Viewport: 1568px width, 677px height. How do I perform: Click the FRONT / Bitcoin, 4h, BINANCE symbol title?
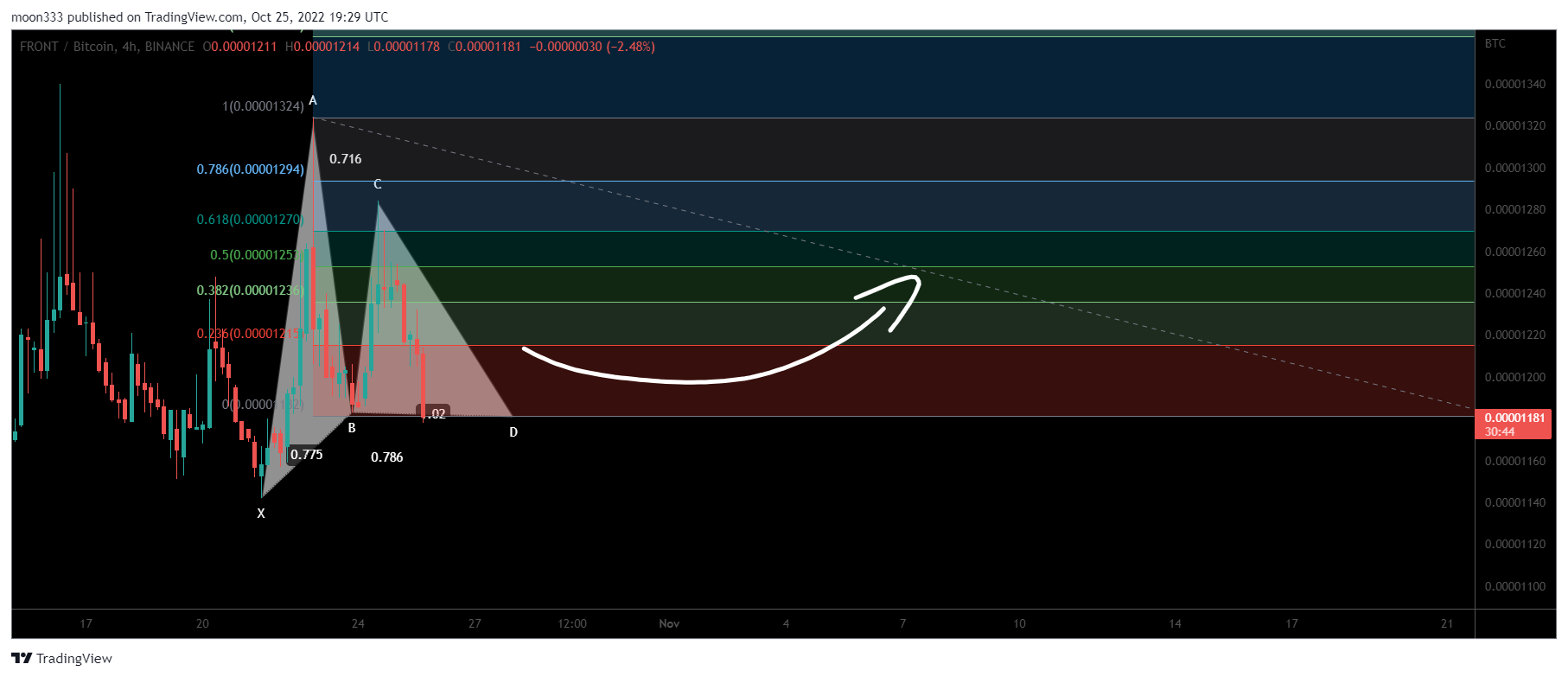107,47
